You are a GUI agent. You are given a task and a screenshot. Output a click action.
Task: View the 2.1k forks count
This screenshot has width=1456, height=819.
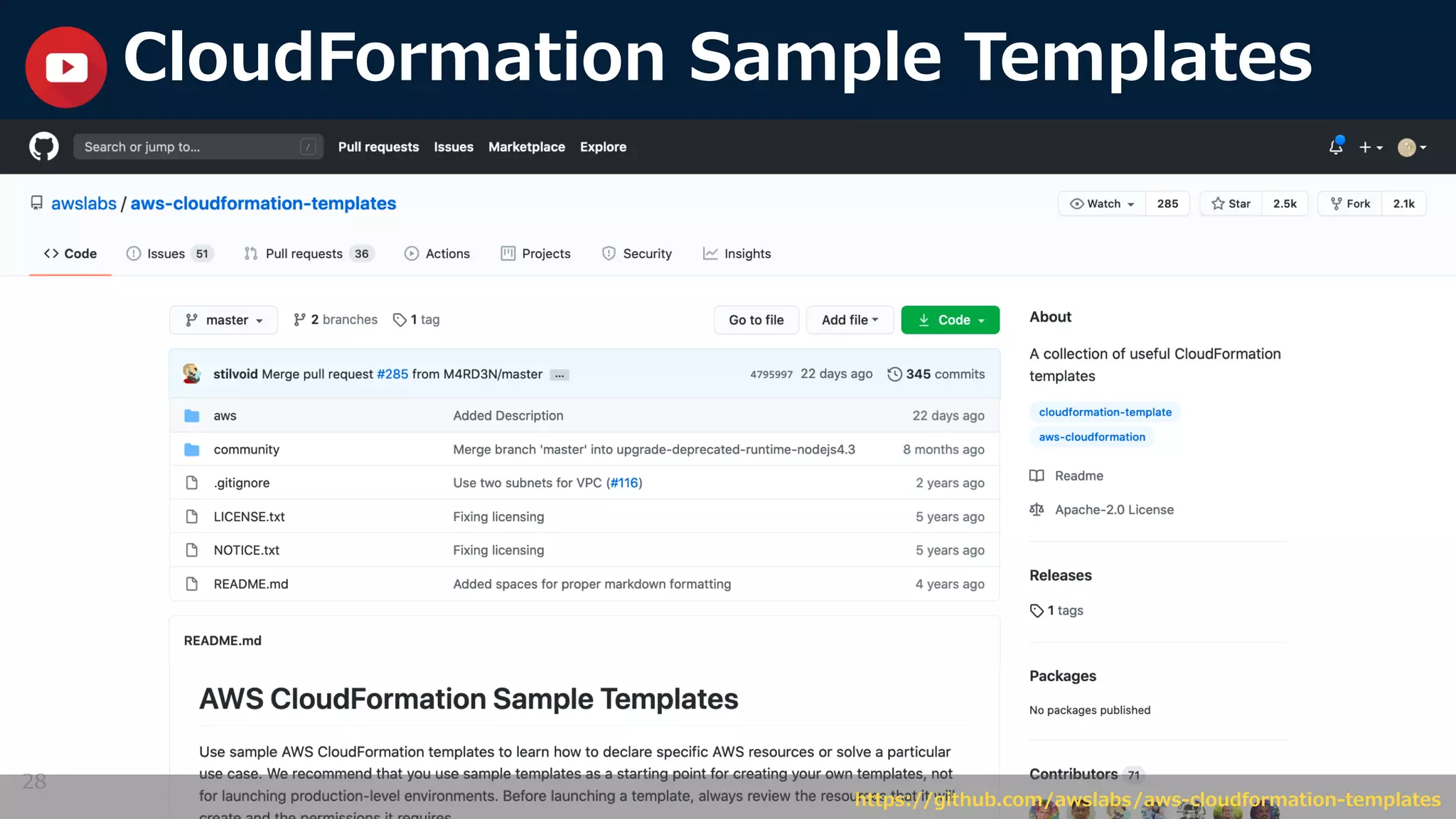point(1403,203)
